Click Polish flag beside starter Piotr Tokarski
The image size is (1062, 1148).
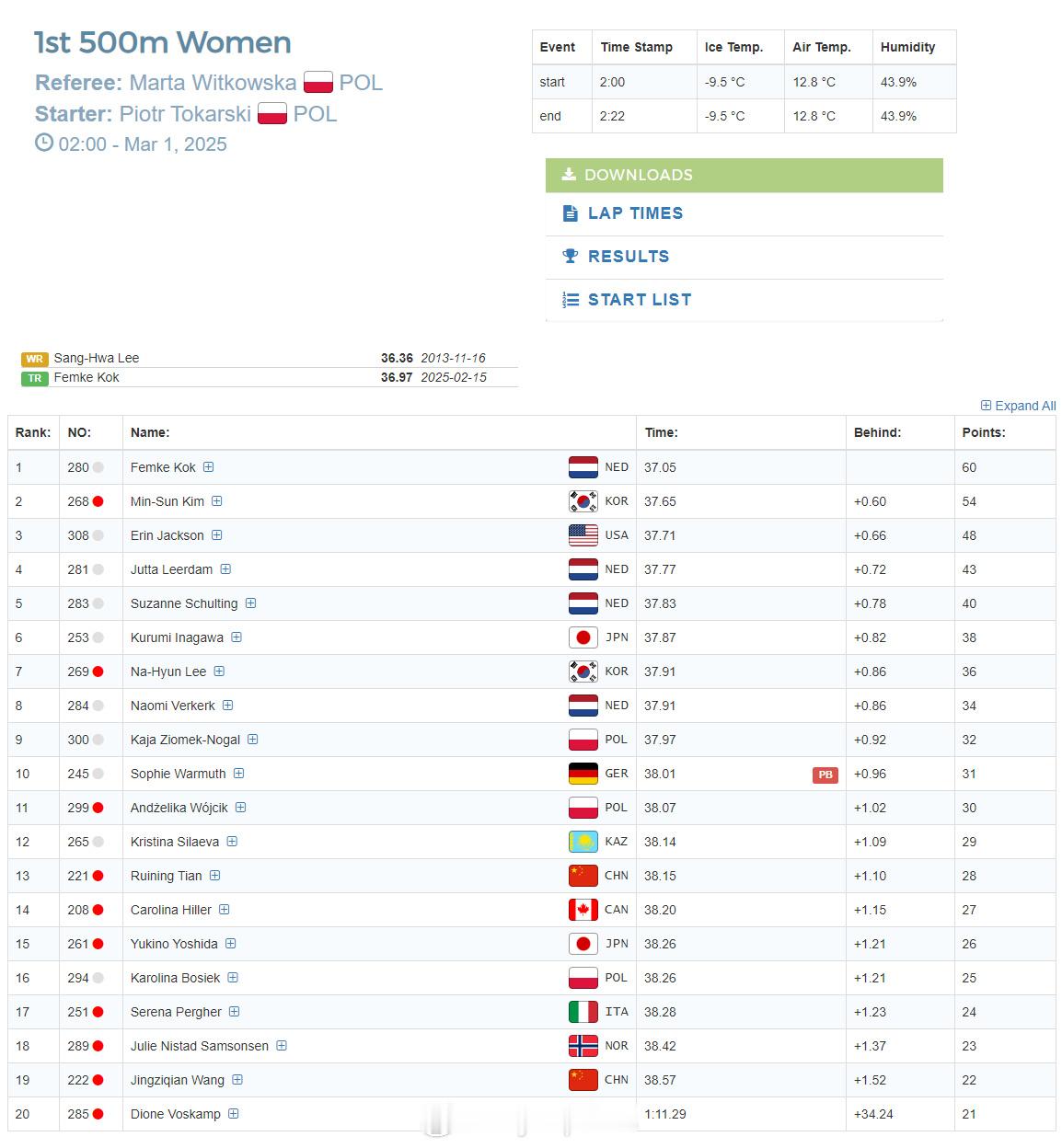(272, 114)
